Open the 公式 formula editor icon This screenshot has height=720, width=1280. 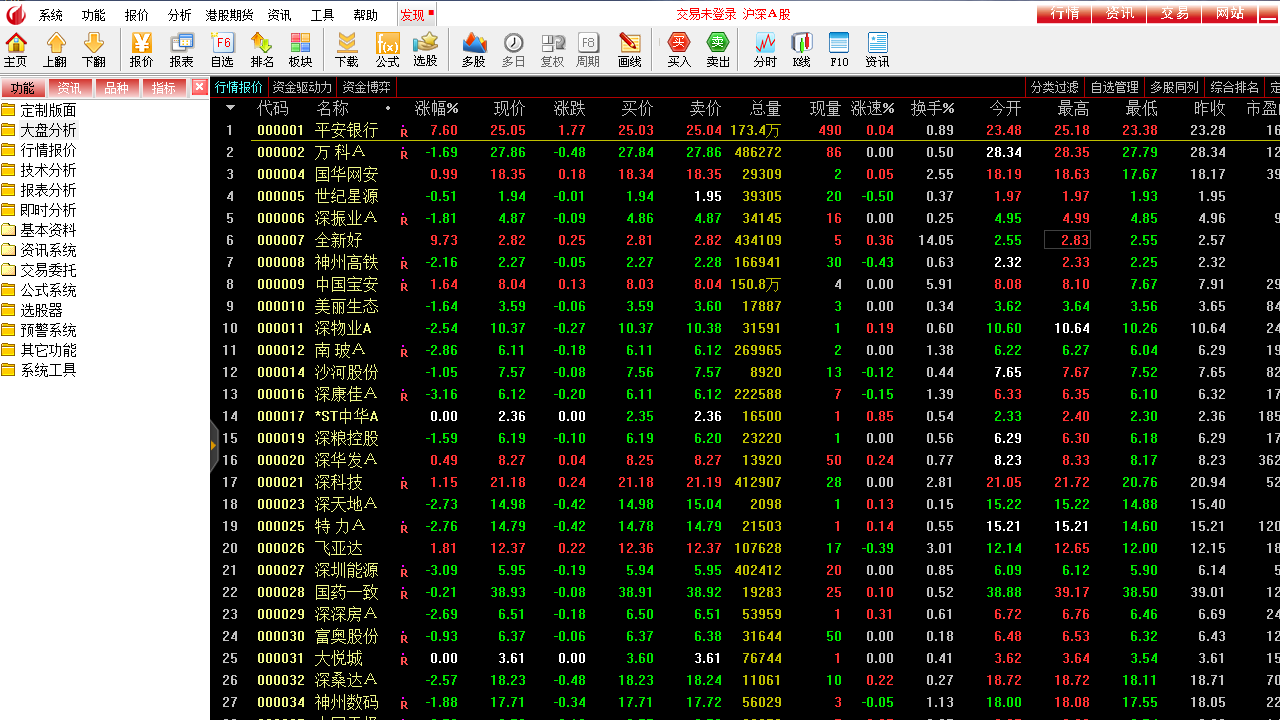click(388, 46)
